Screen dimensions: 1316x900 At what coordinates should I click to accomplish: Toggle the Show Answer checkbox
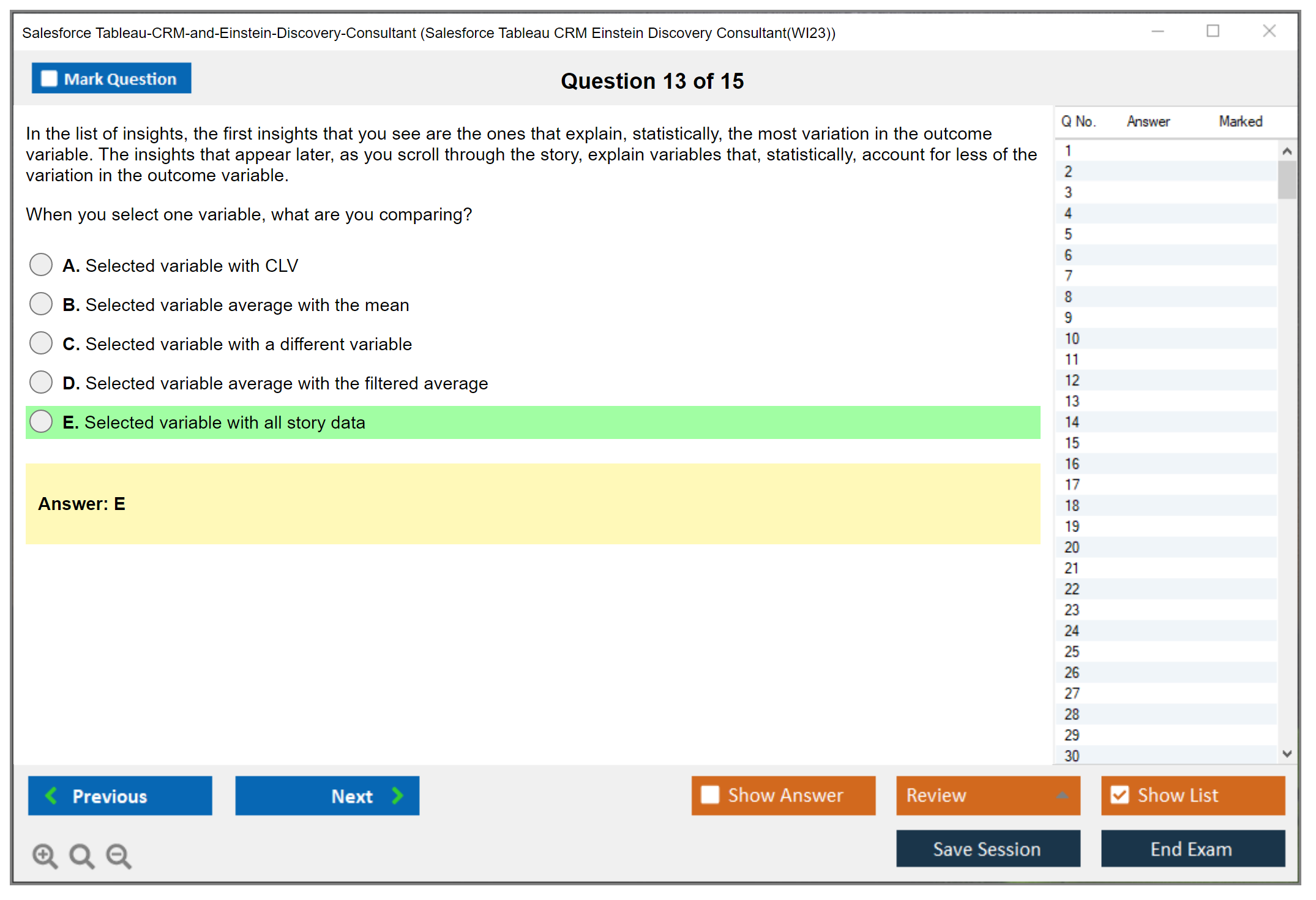(710, 795)
